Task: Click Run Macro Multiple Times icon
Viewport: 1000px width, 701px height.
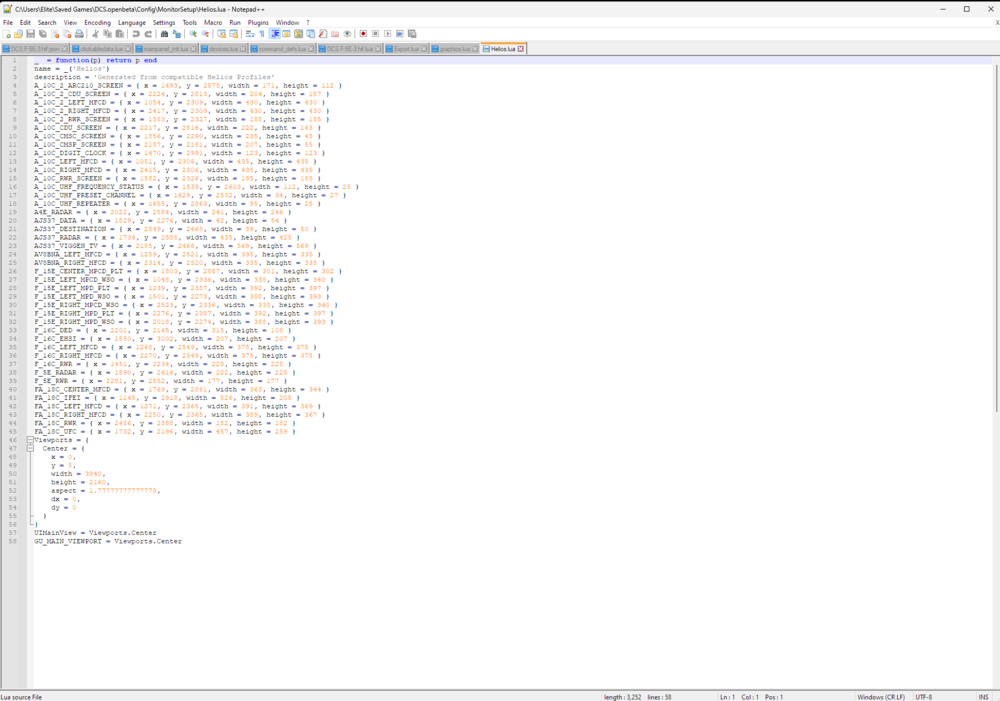Action: pyautogui.click(x=400, y=34)
